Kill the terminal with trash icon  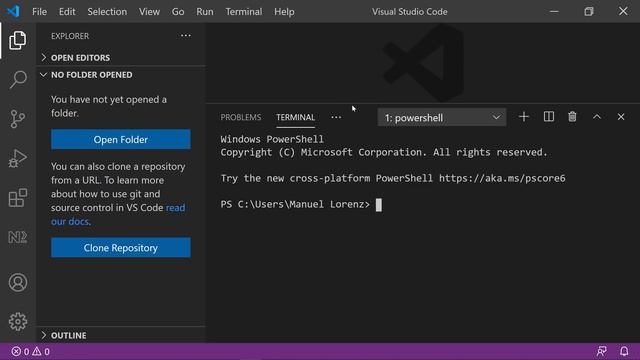(572, 117)
